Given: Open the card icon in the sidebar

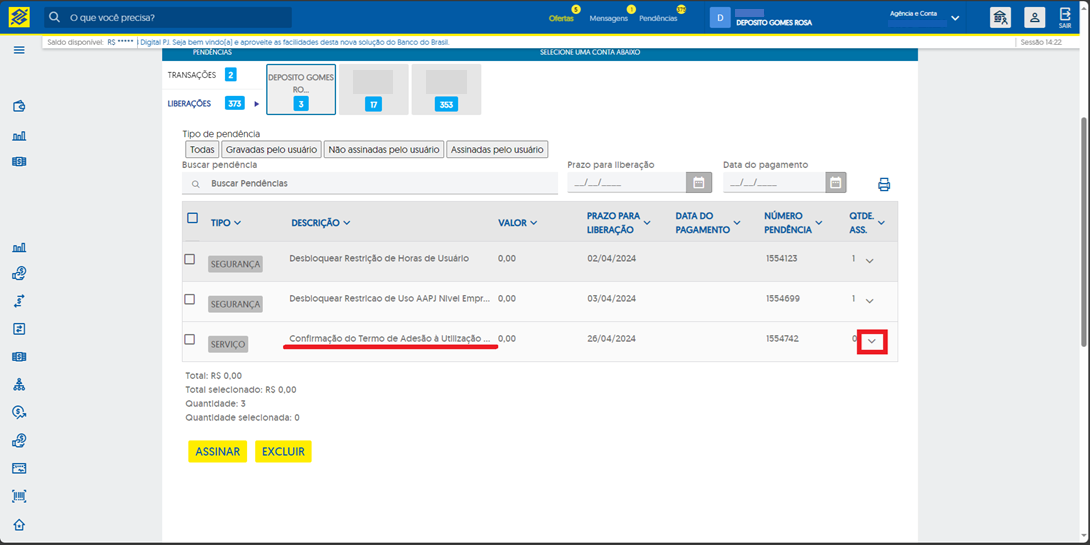Looking at the screenshot, I should tap(19, 468).
